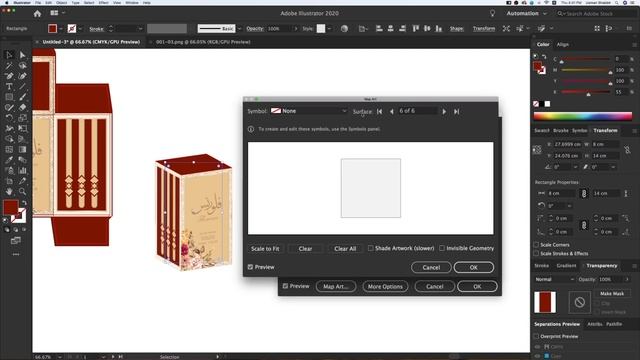Select the Pen tool
640x360 pixels.
coord(9,76)
